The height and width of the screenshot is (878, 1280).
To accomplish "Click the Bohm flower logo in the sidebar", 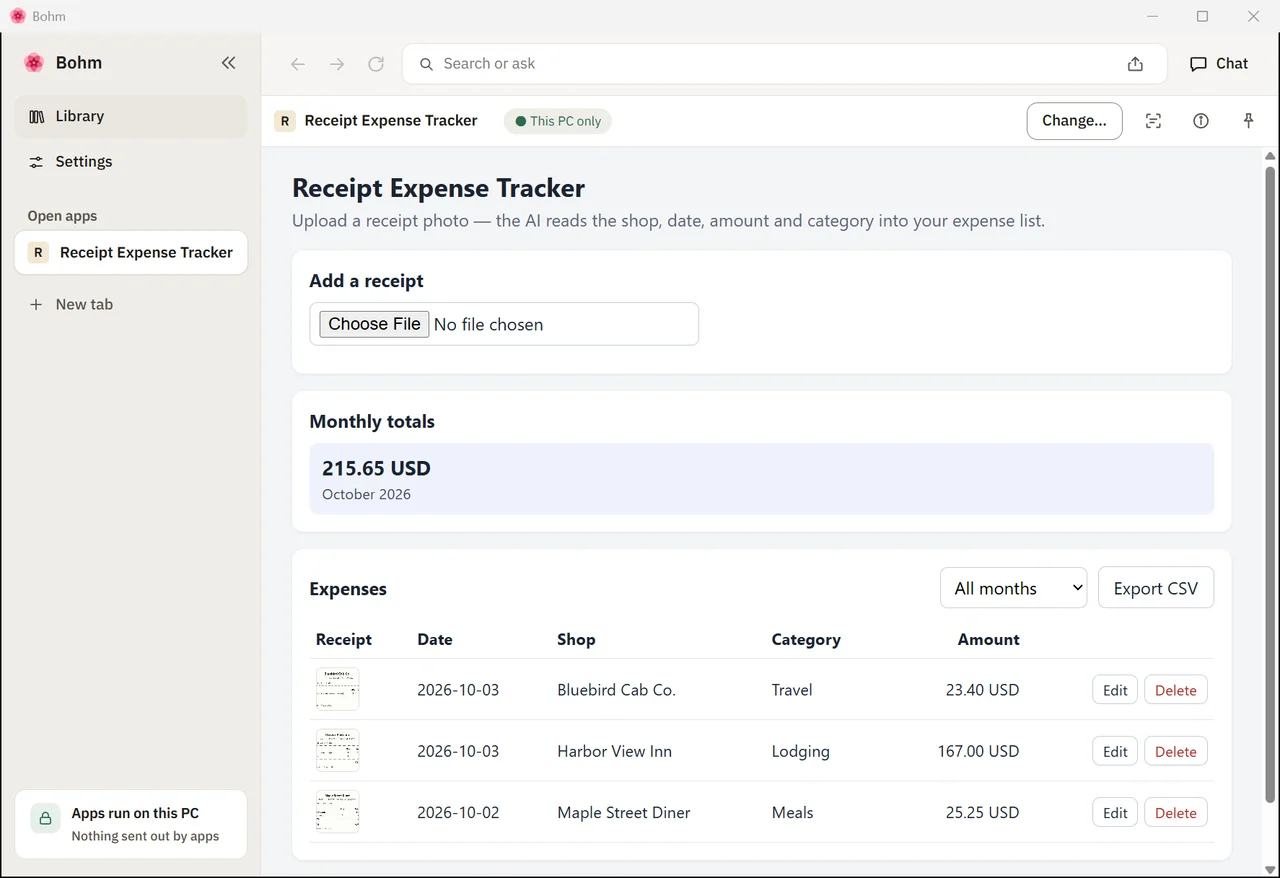I will click(x=34, y=63).
